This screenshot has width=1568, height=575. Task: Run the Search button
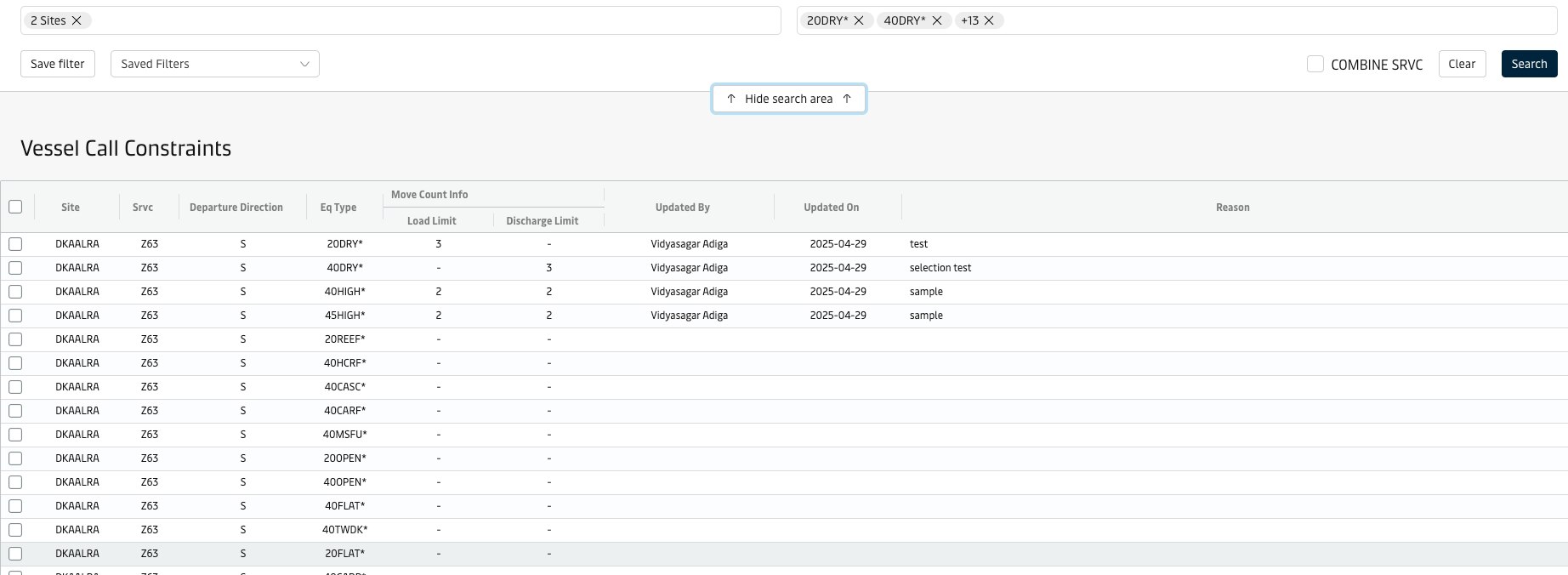pos(1529,64)
